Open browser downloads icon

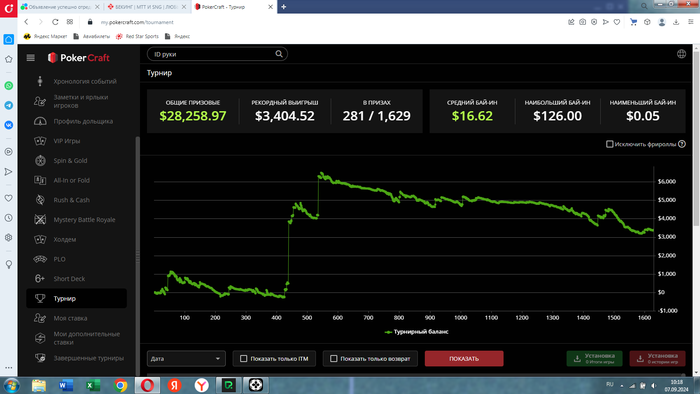(x=676, y=22)
